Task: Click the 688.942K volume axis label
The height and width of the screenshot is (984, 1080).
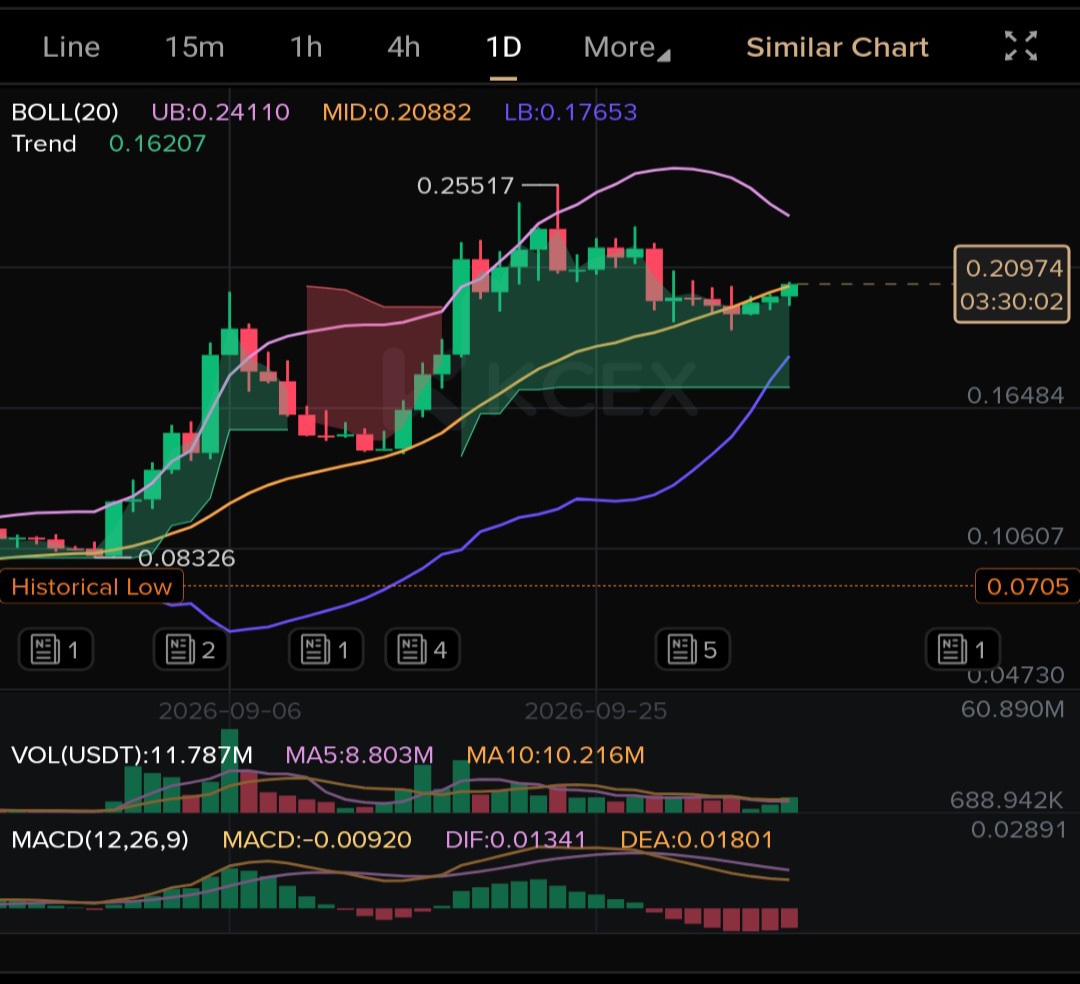Action: tap(1006, 799)
